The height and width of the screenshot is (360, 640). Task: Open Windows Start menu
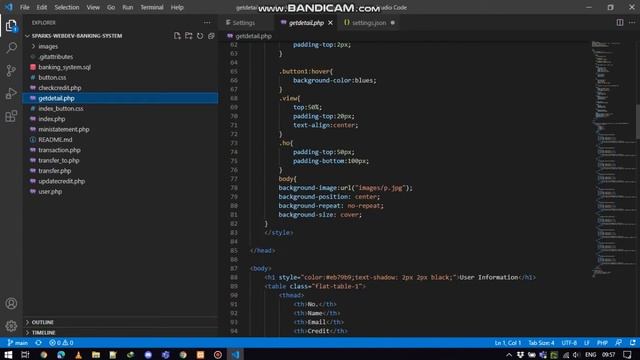coord(8,355)
